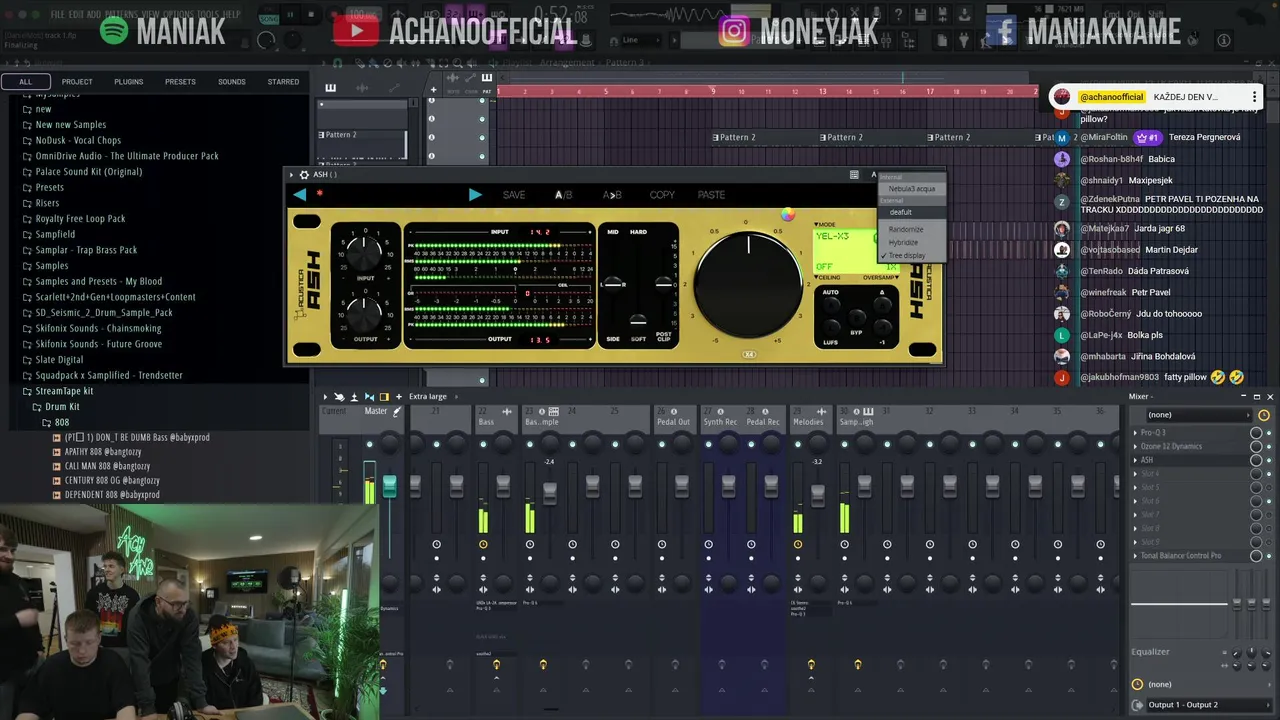Click the YouTube ACHANOOFFICIAL overlay icon
The image size is (1280, 720).
356,31
